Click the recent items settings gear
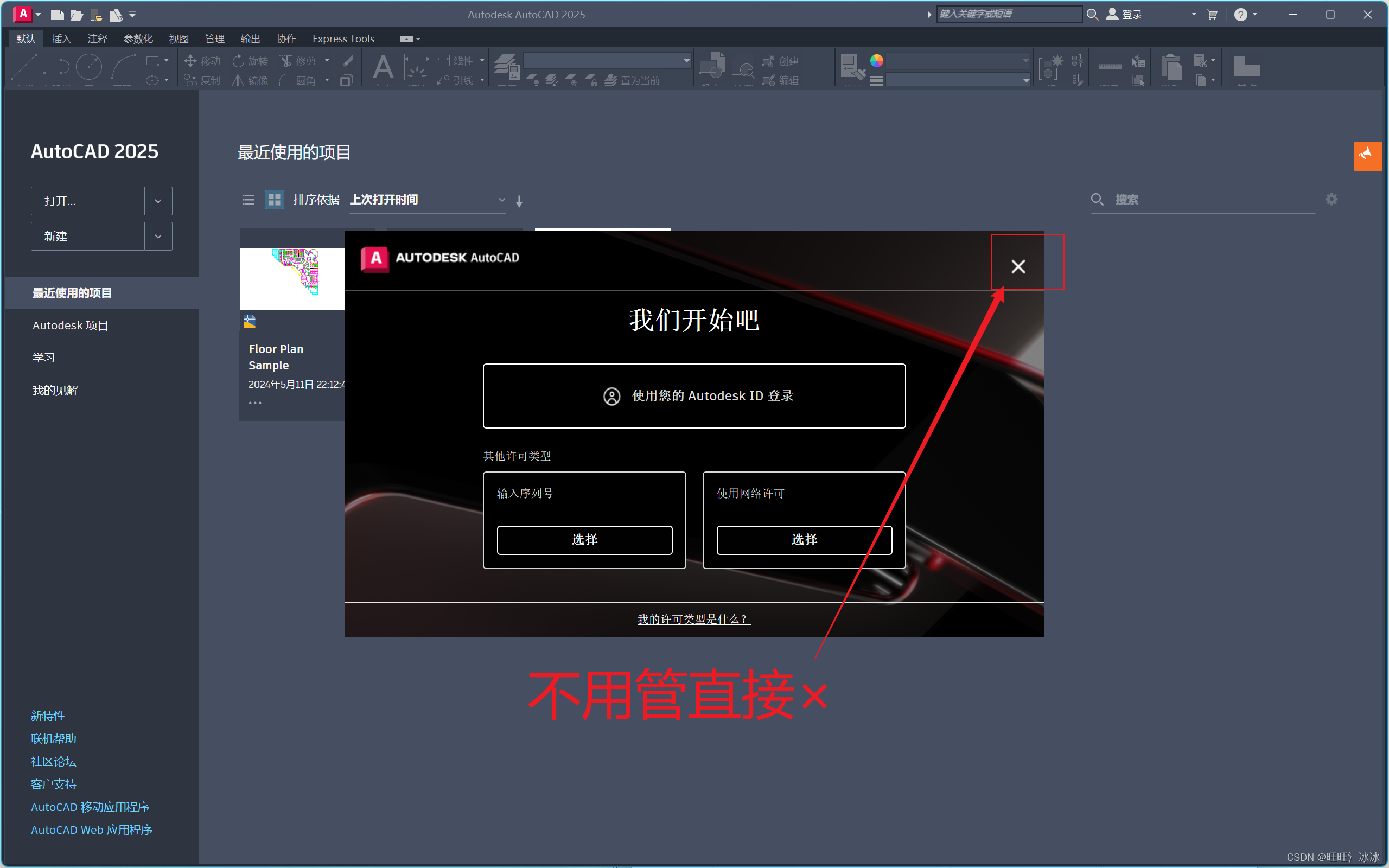This screenshot has width=1389, height=868. (1331, 199)
